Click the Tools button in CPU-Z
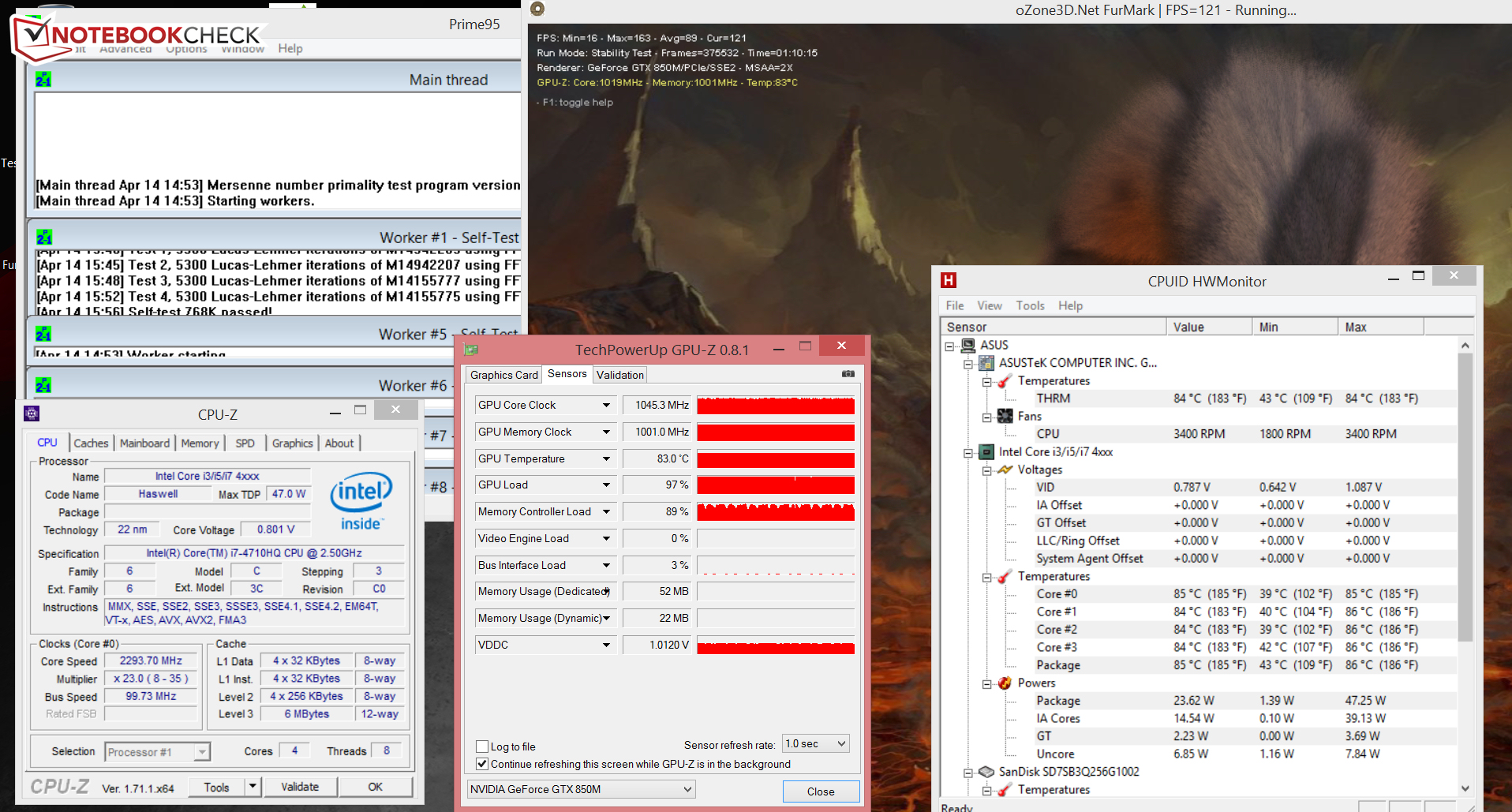Viewport: 1512px width, 812px height. click(x=216, y=787)
